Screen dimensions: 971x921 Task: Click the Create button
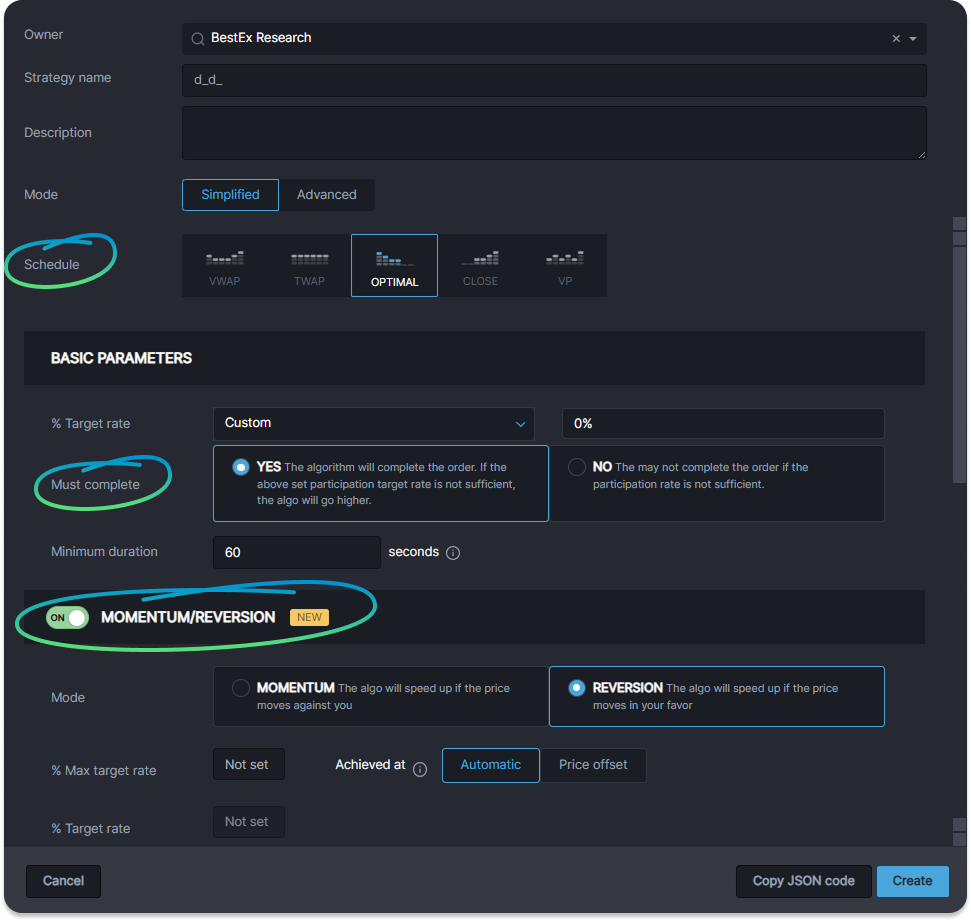click(x=912, y=881)
